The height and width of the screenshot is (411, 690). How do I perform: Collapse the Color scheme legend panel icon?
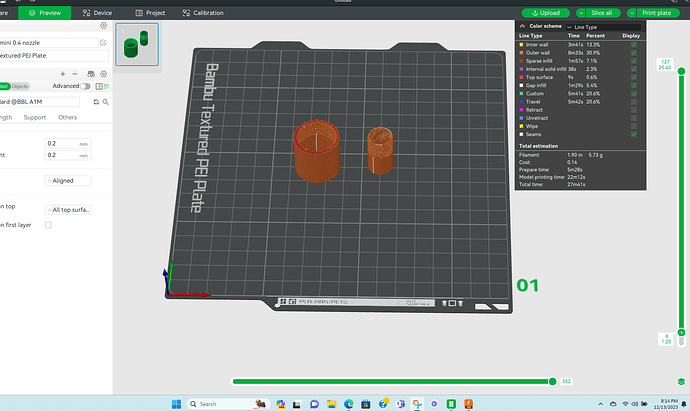(522, 26)
